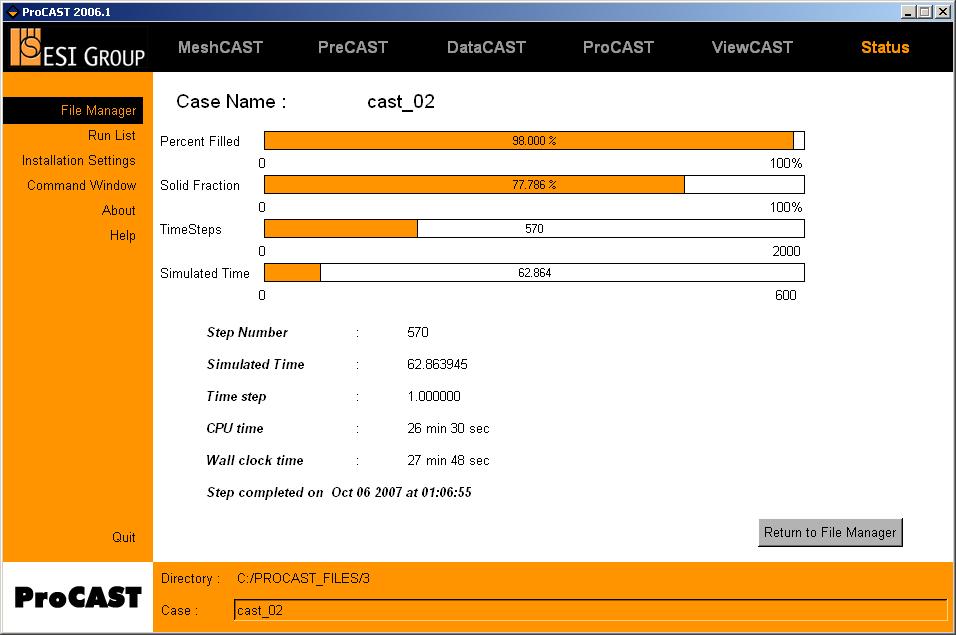Select the Status tab
This screenshot has height=635, width=956.
click(884, 46)
